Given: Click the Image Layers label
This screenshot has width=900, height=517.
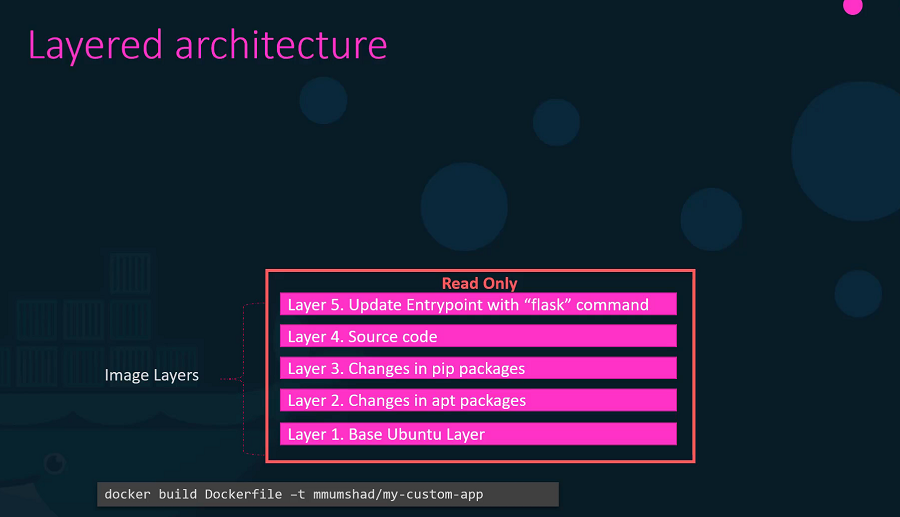Looking at the screenshot, I should [151, 376].
